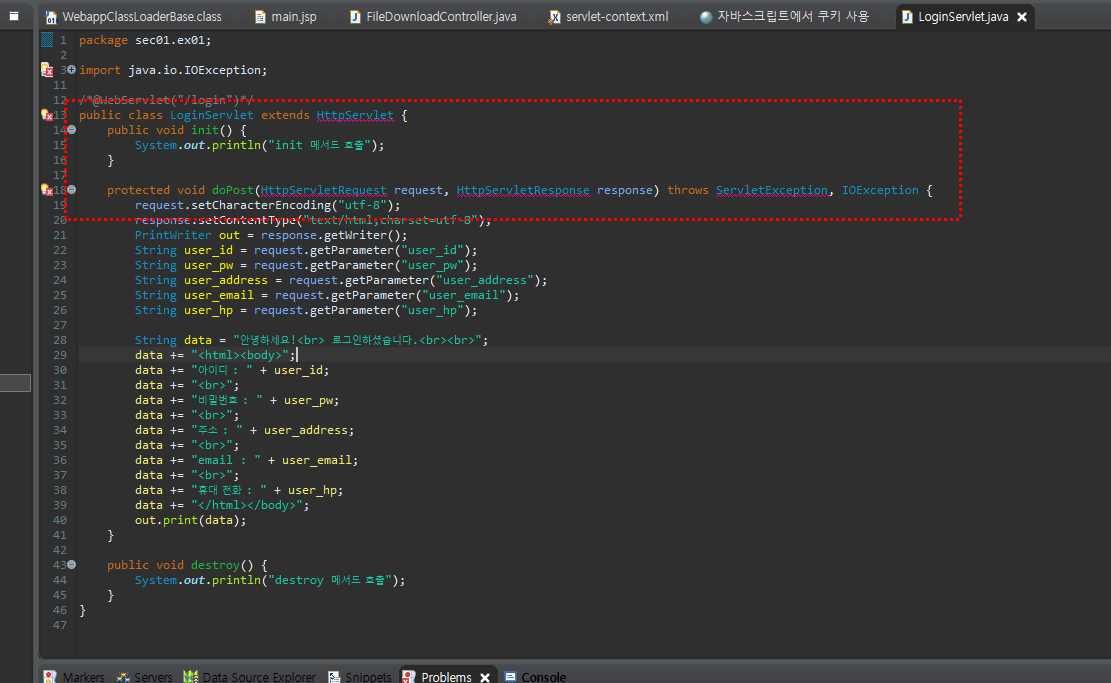1111x683 pixels.
Task: Click the error marker on line 3
Action: click(x=47, y=70)
